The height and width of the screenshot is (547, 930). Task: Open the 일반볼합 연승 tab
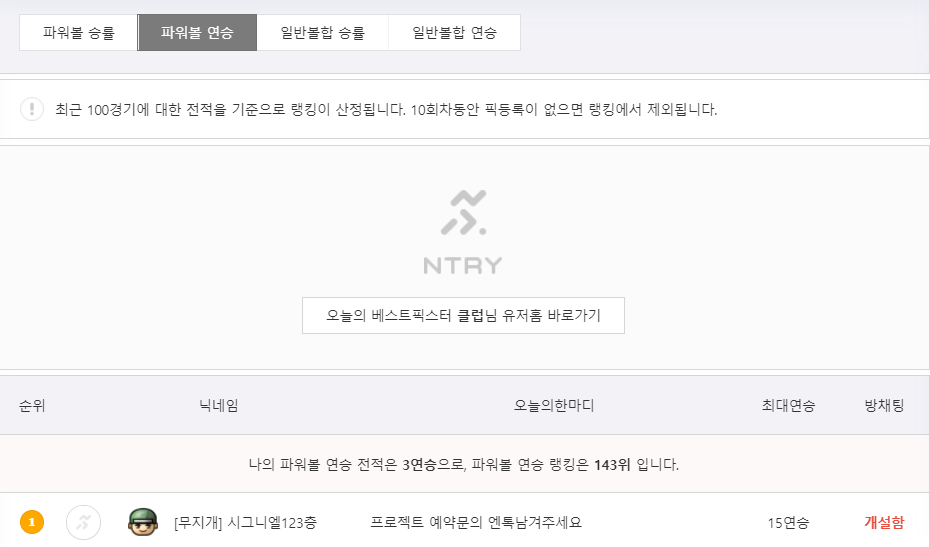(454, 33)
